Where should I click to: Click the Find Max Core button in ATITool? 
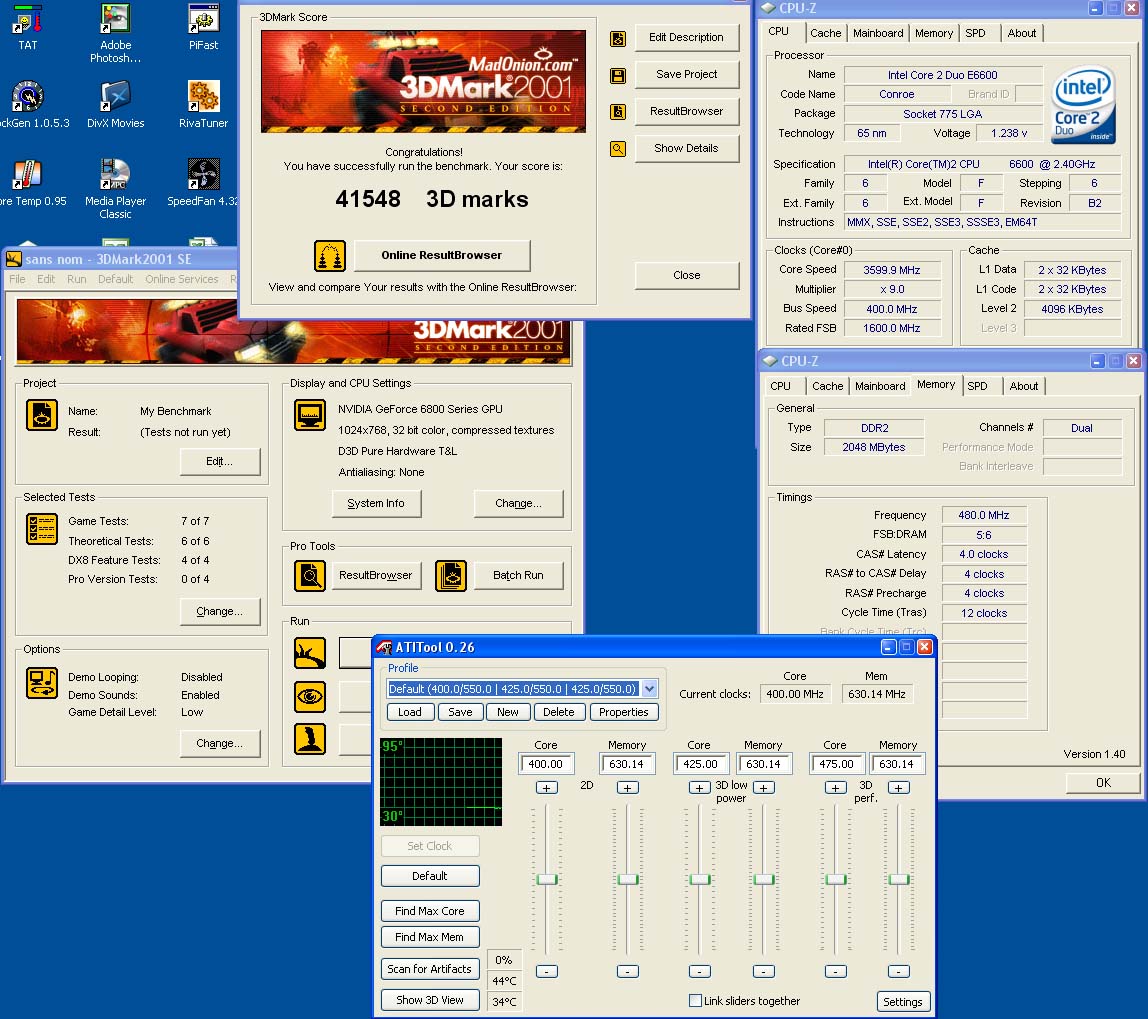coord(430,911)
